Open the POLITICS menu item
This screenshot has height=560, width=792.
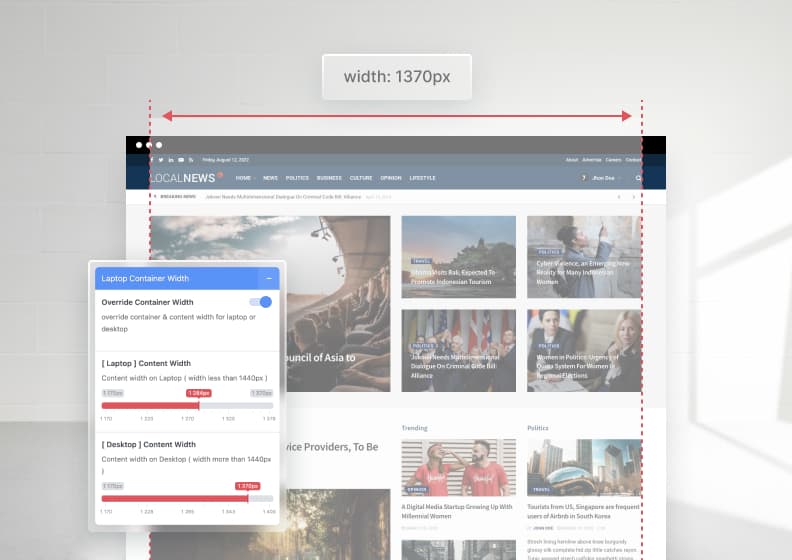tap(297, 178)
